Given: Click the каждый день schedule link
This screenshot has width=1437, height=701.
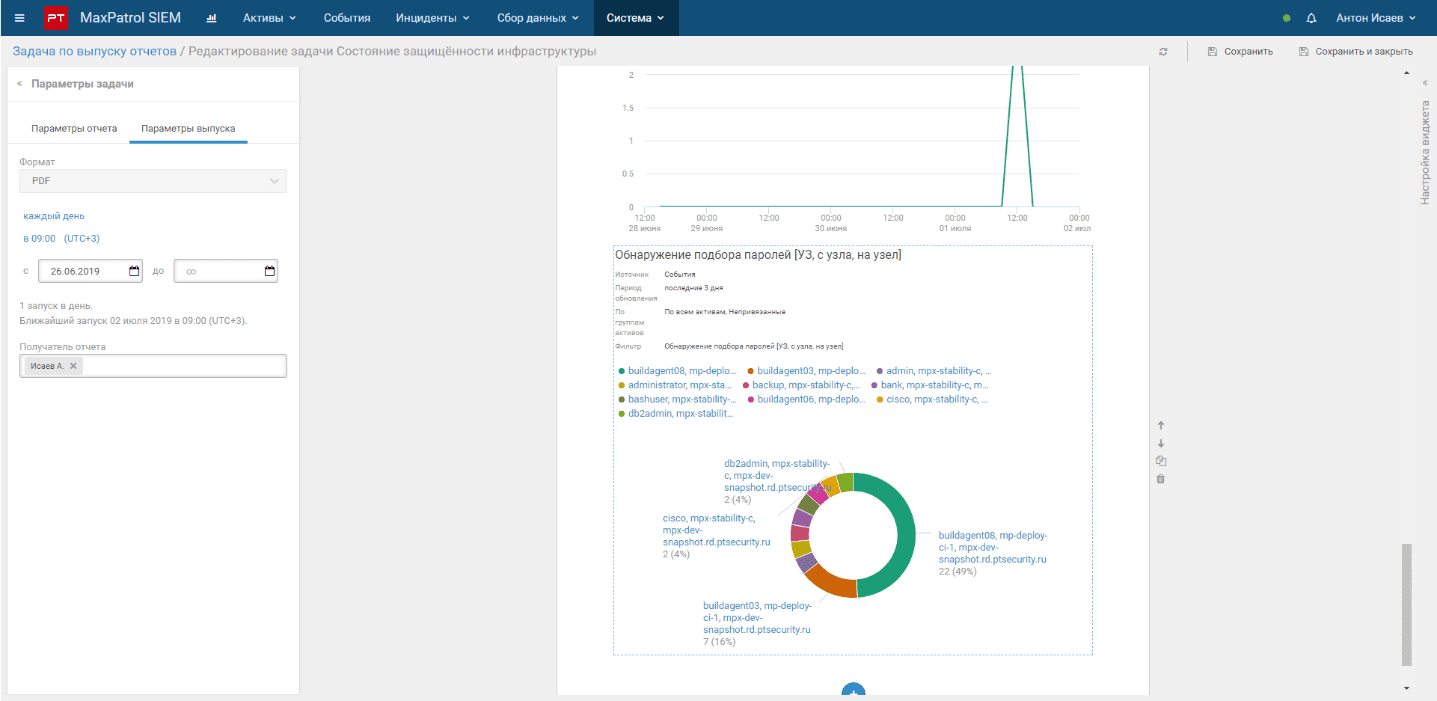Looking at the screenshot, I should 54,215.
